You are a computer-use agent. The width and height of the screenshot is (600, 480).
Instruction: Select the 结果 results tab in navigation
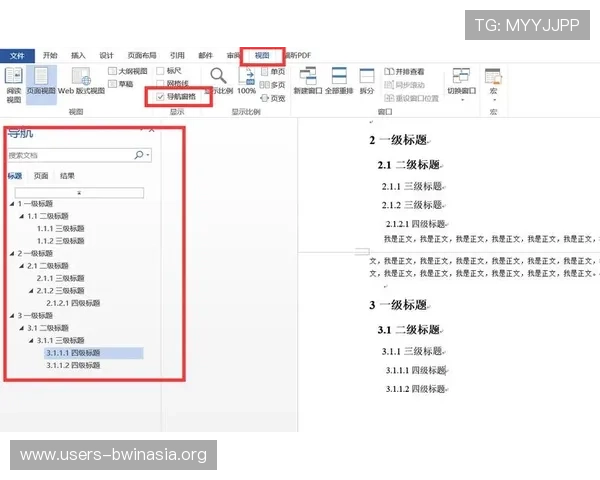click(x=67, y=176)
